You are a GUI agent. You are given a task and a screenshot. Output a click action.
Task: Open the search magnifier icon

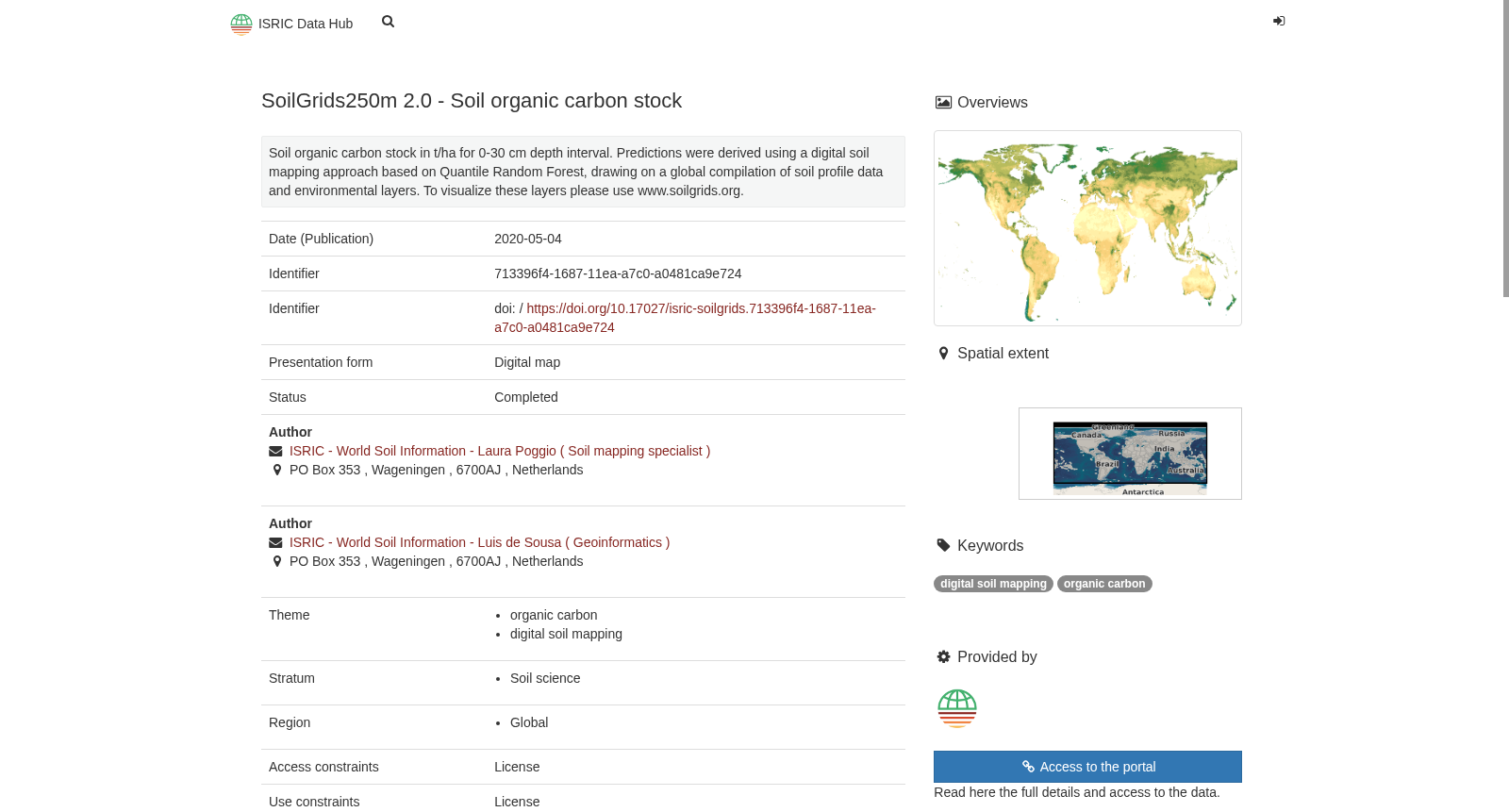point(388,22)
